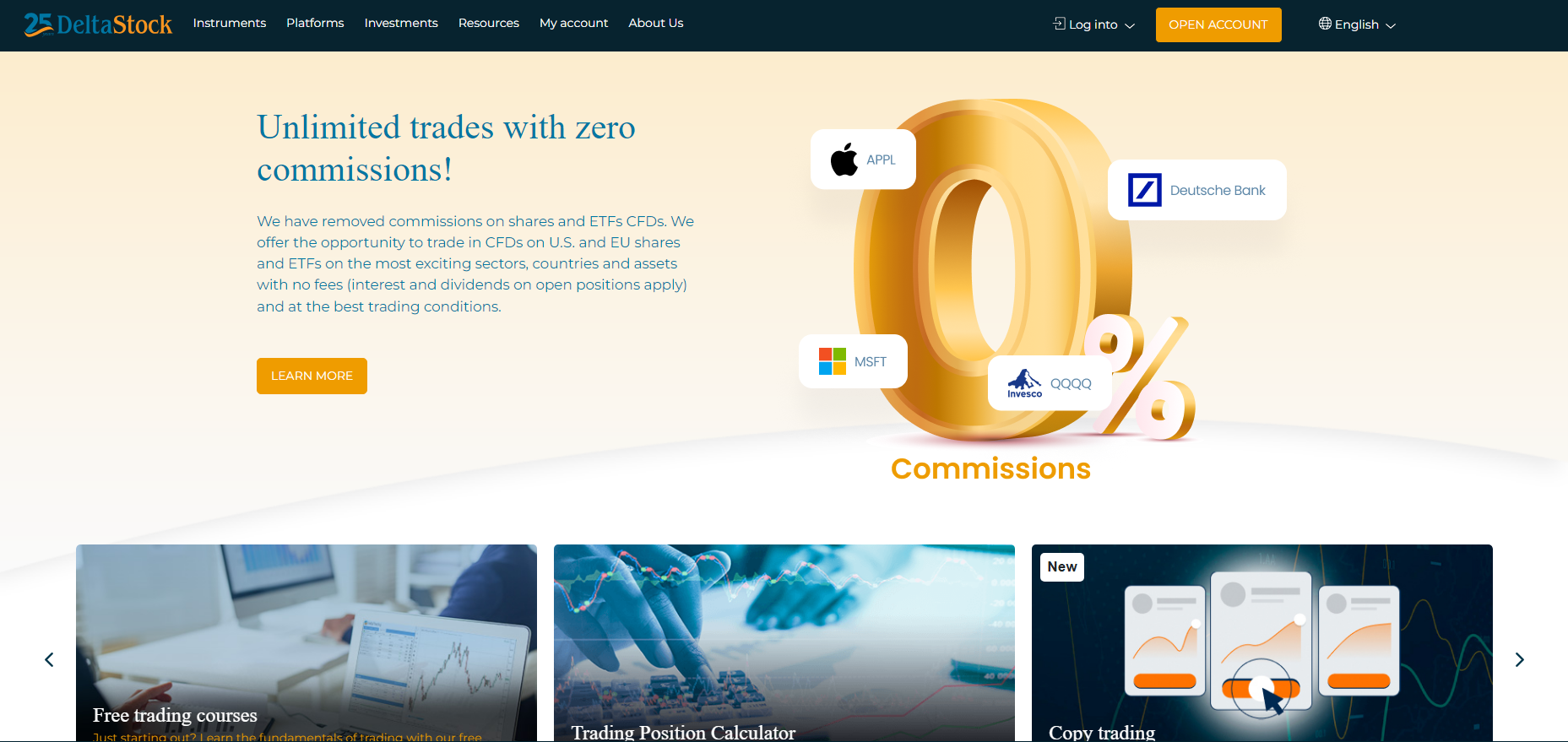
Task: Click the login door icon
Action: (1060, 24)
